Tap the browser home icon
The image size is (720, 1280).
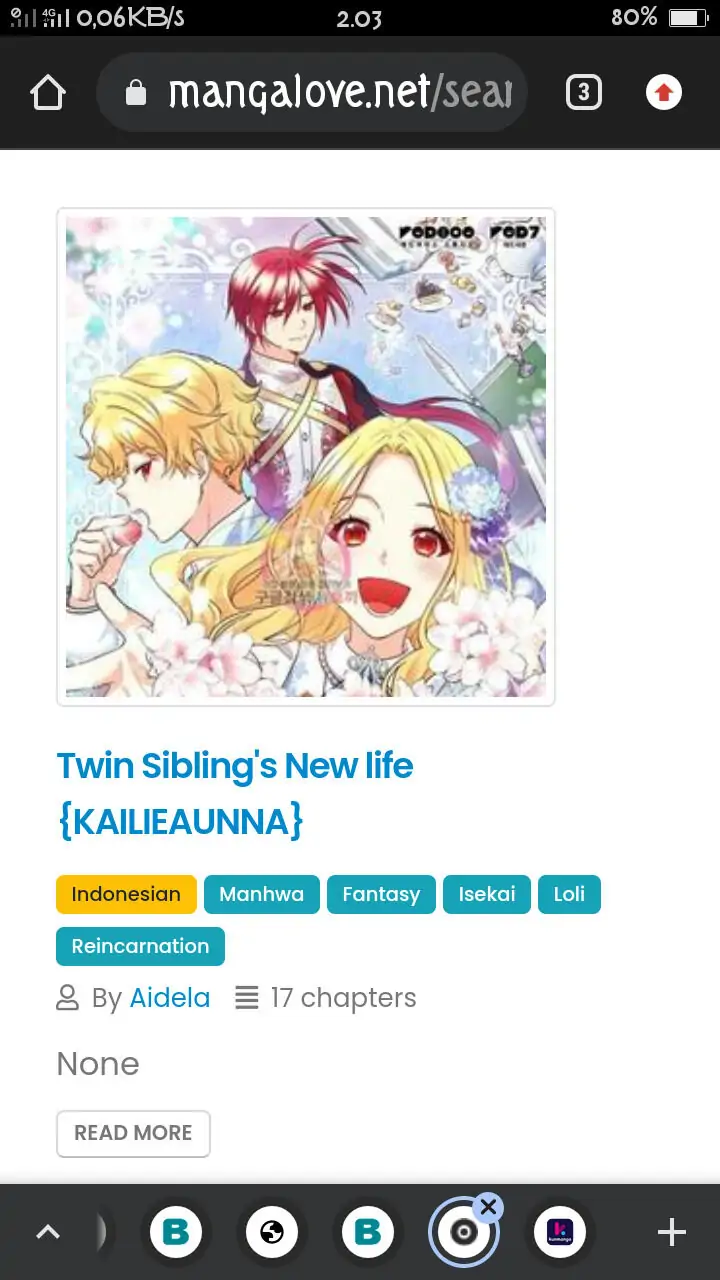(48, 93)
